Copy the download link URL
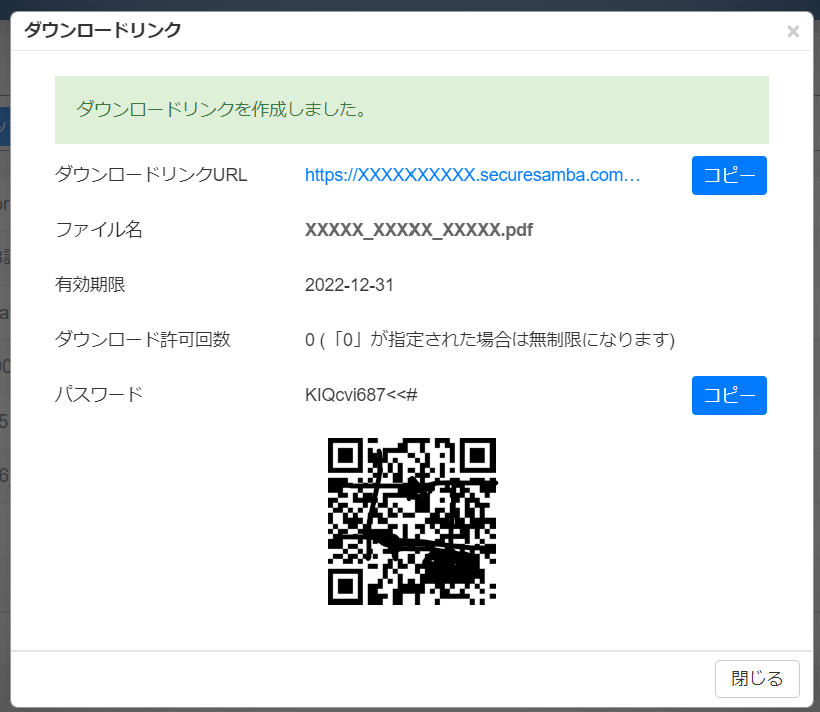820x712 pixels. pos(729,175)
